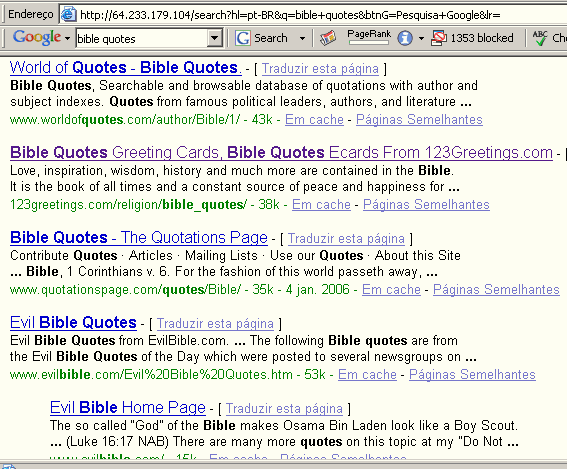Open the search box history dropdown
Image resolution: width=567 pixels, height=469 pixels.
point(214,38)
